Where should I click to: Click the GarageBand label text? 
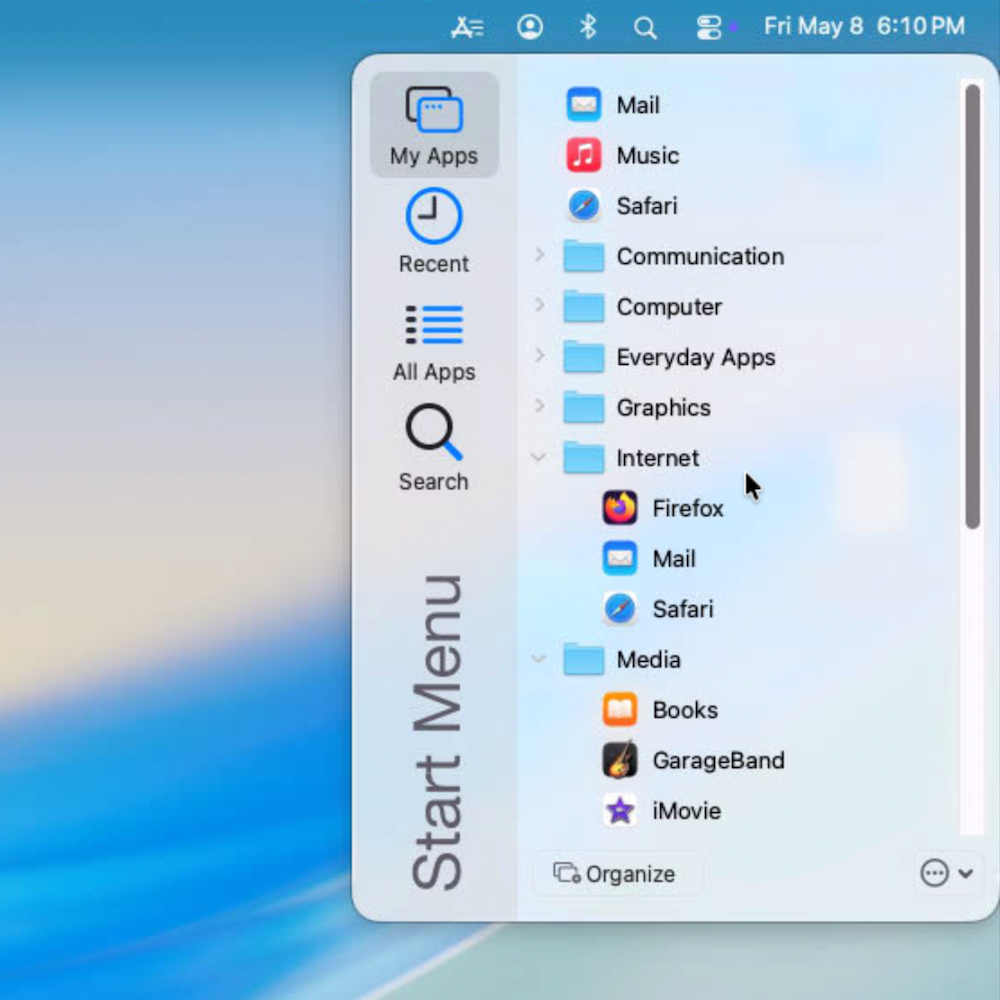coord(718,760)
